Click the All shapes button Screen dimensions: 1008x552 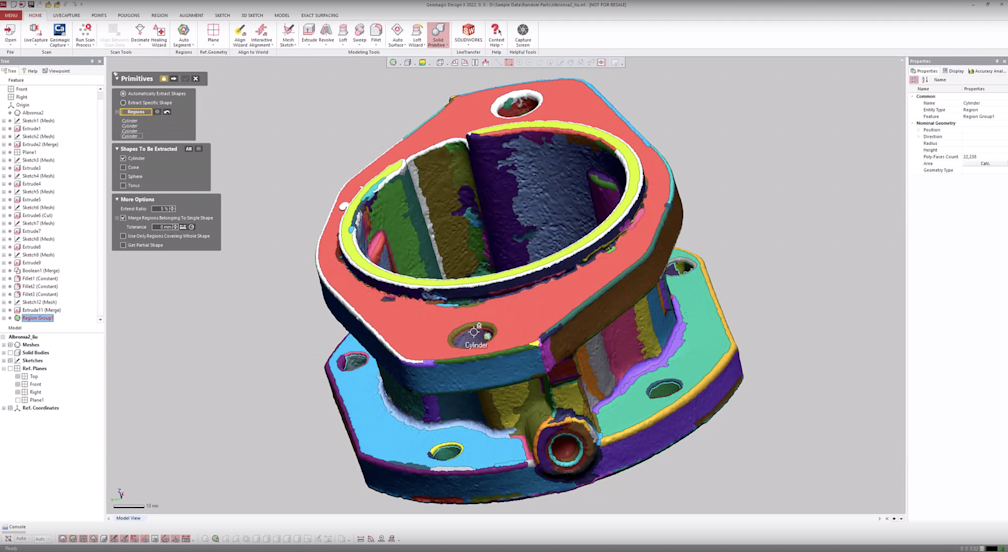point(188,149)
